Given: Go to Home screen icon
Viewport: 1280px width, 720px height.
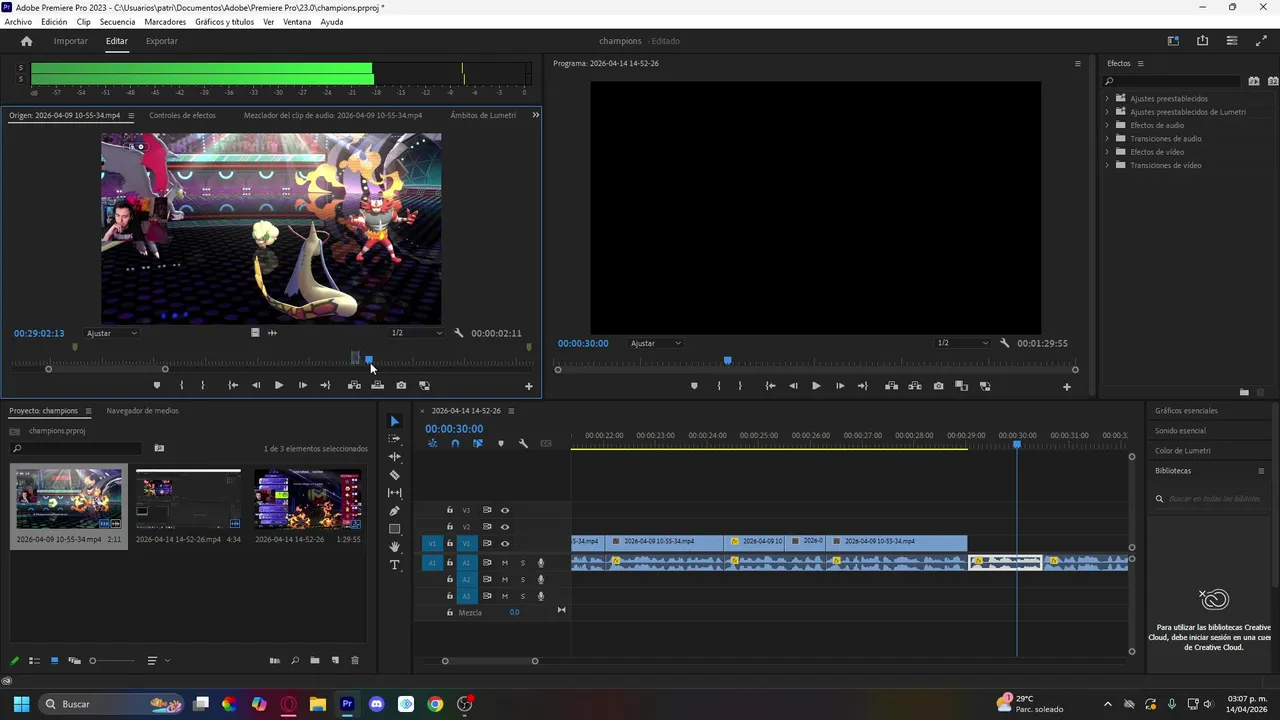Looking at the screenshot, I should tap(27, 41).
